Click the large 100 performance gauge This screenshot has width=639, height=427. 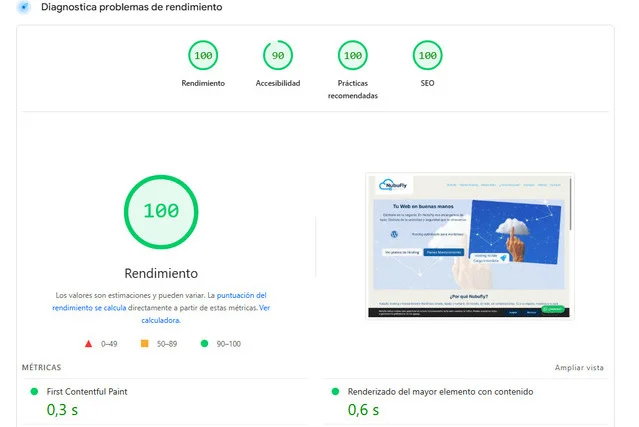click(x=161, y=211)
